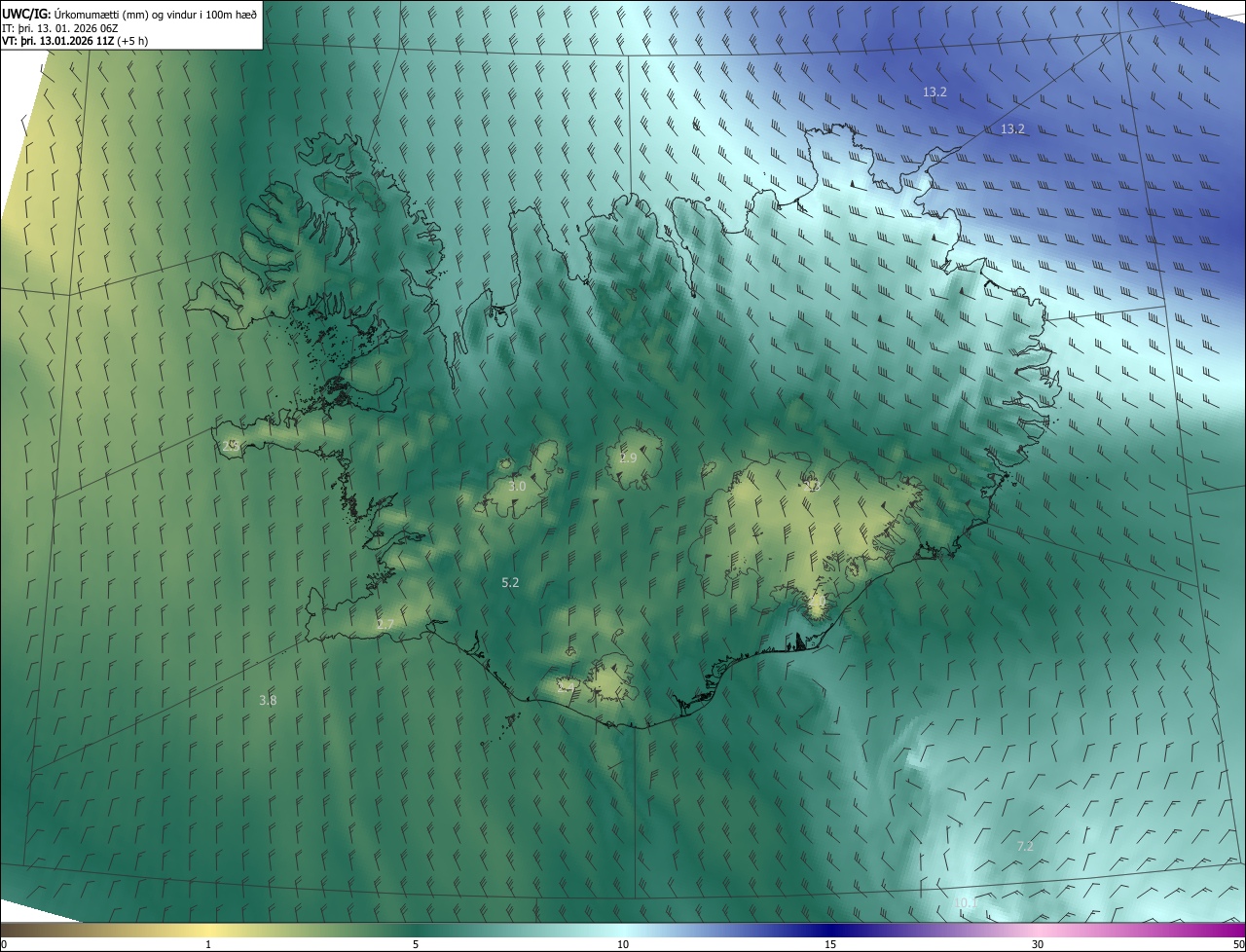
Task: Click the 3.8 value label over the sea
Action: point(268,700)
